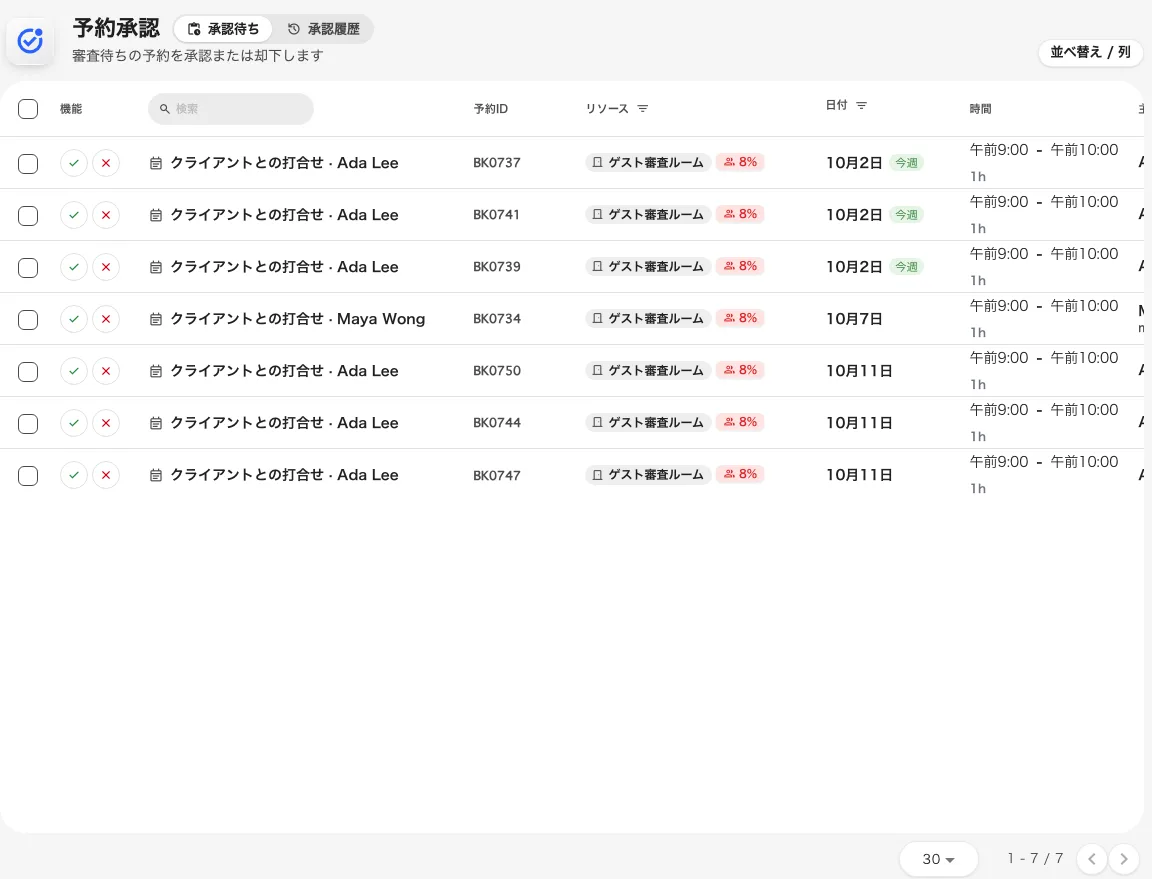This screenshot has width=1152, height=879.
Task: Open the 並べ替え / 列 button
Action: click(x=1090, y=52)
